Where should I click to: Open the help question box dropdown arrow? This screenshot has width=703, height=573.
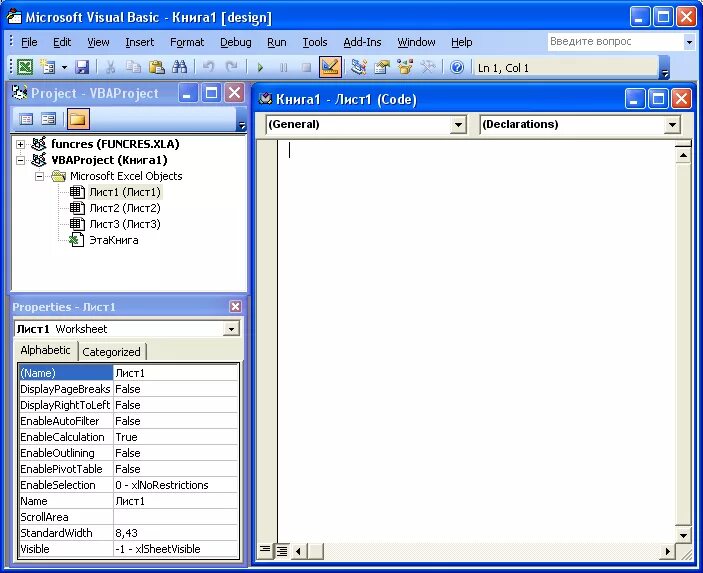689,42
